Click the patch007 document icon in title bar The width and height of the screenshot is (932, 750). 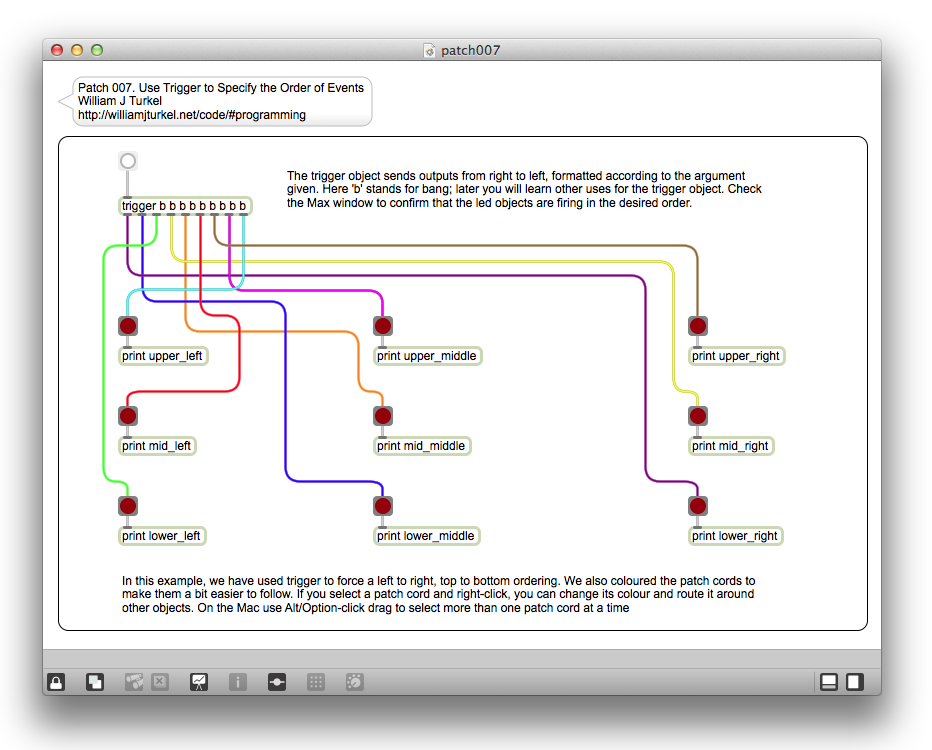(430, 50)
